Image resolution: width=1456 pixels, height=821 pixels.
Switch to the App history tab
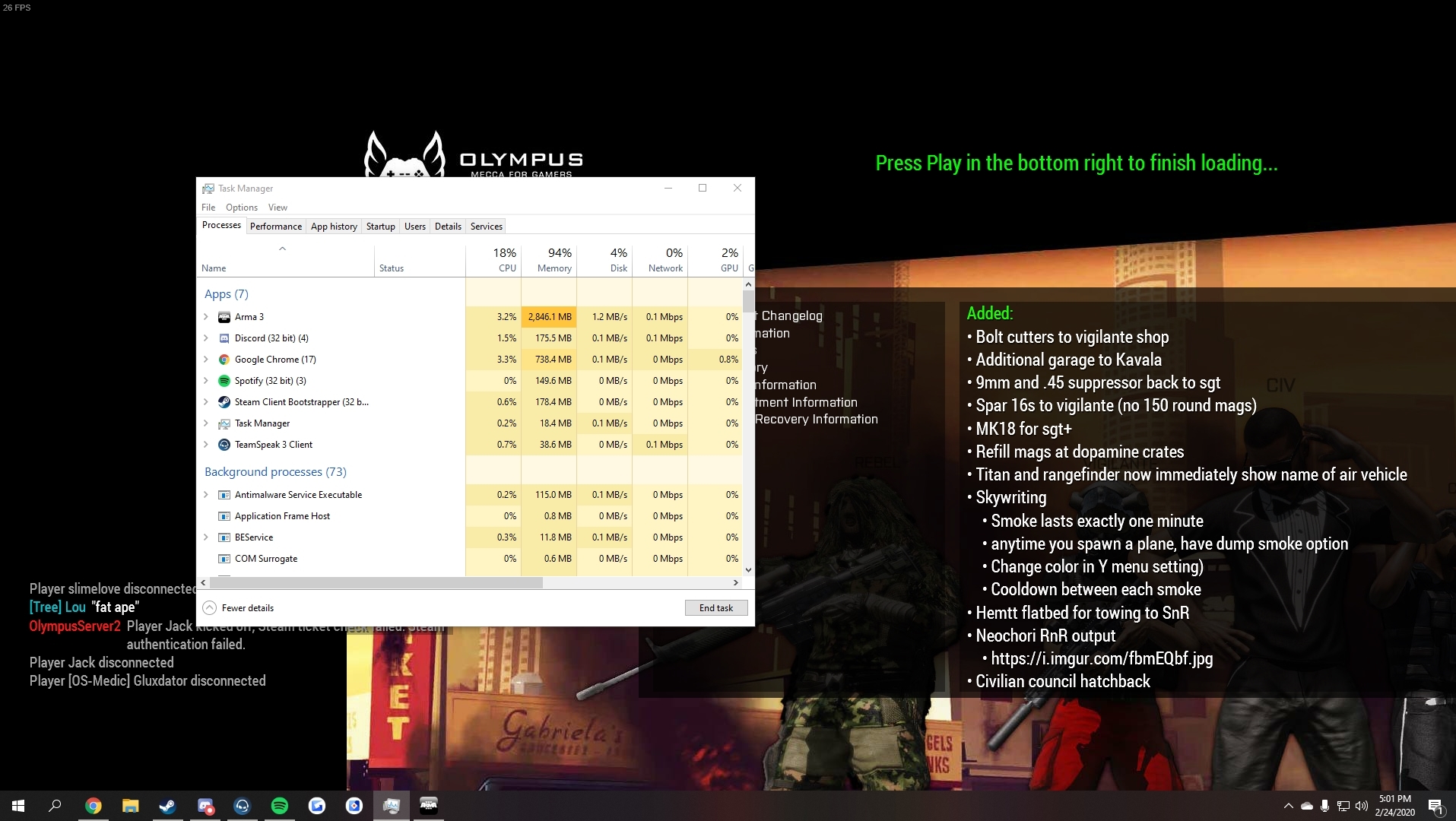[334, 227]
